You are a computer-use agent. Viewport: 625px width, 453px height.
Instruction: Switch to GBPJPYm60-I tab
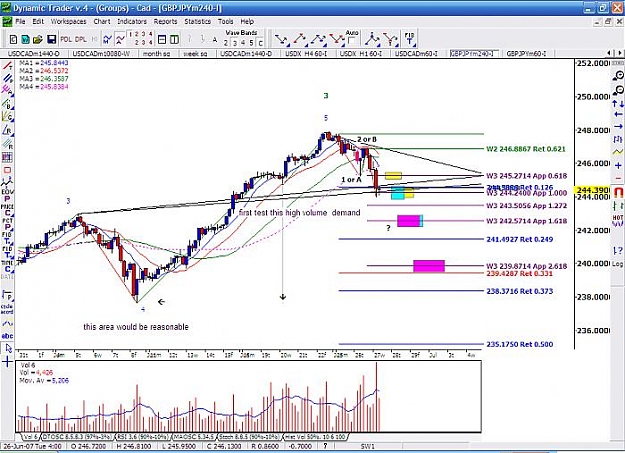pyautogui.click(x=526, y=53)
